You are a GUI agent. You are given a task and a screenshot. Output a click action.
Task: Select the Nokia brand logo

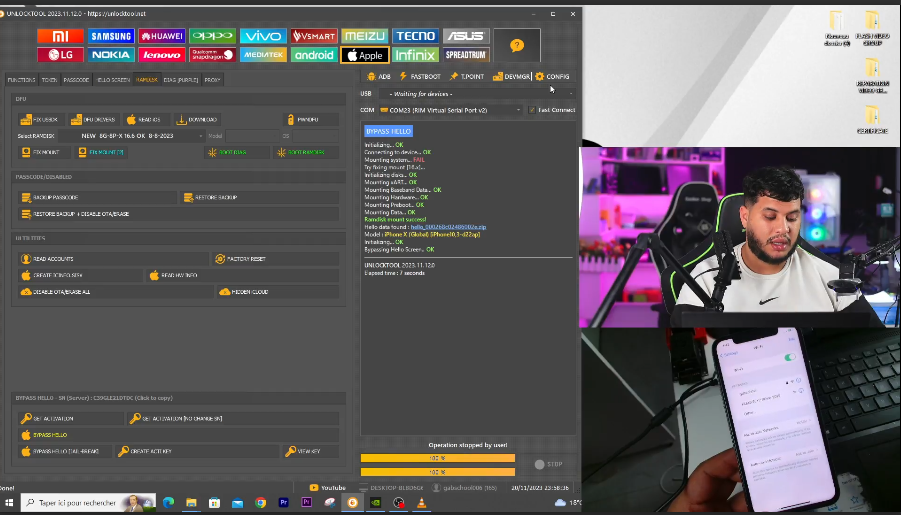coord(111,55)
